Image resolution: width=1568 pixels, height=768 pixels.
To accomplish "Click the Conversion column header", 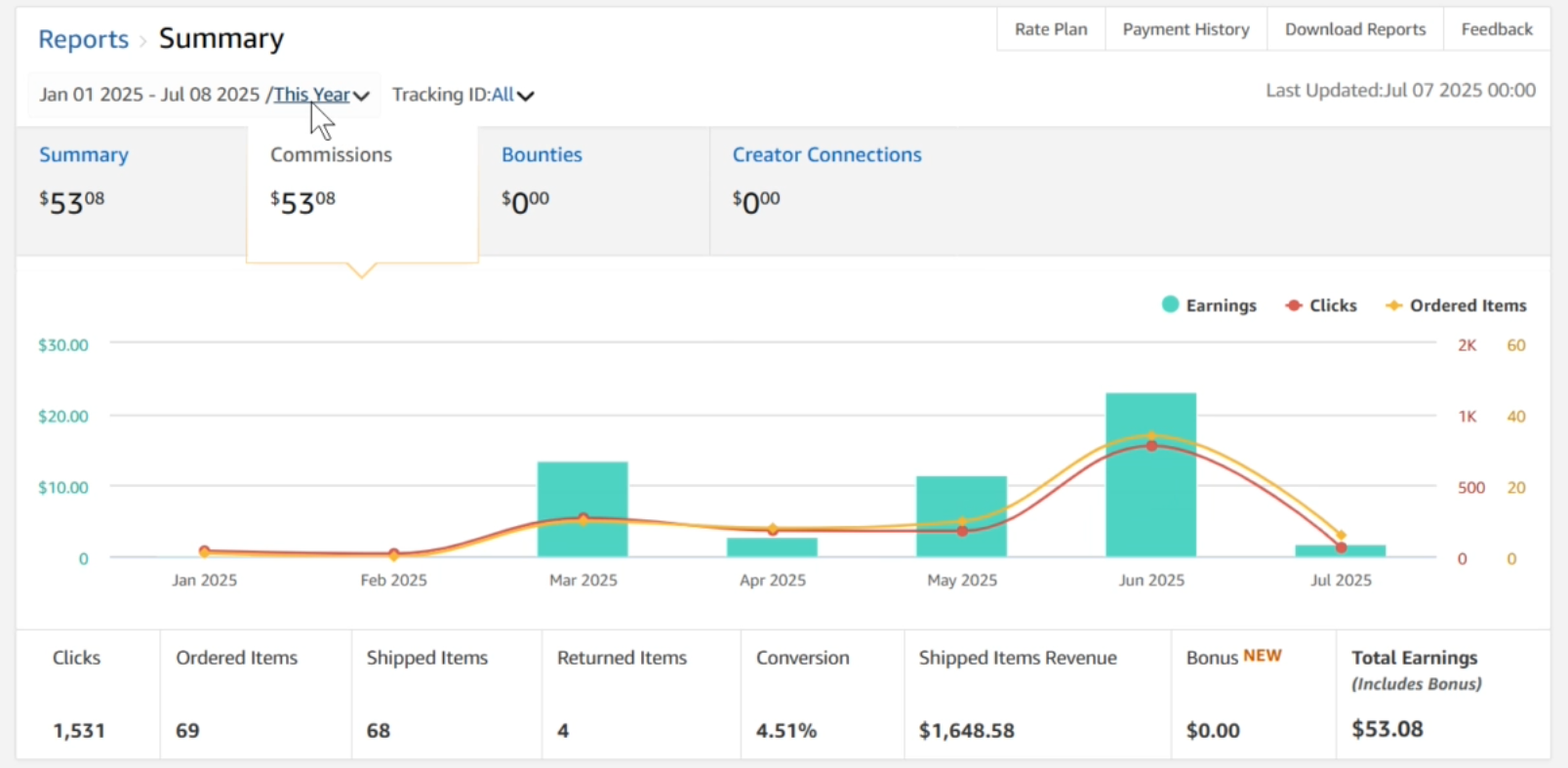I will click(803, 658).
